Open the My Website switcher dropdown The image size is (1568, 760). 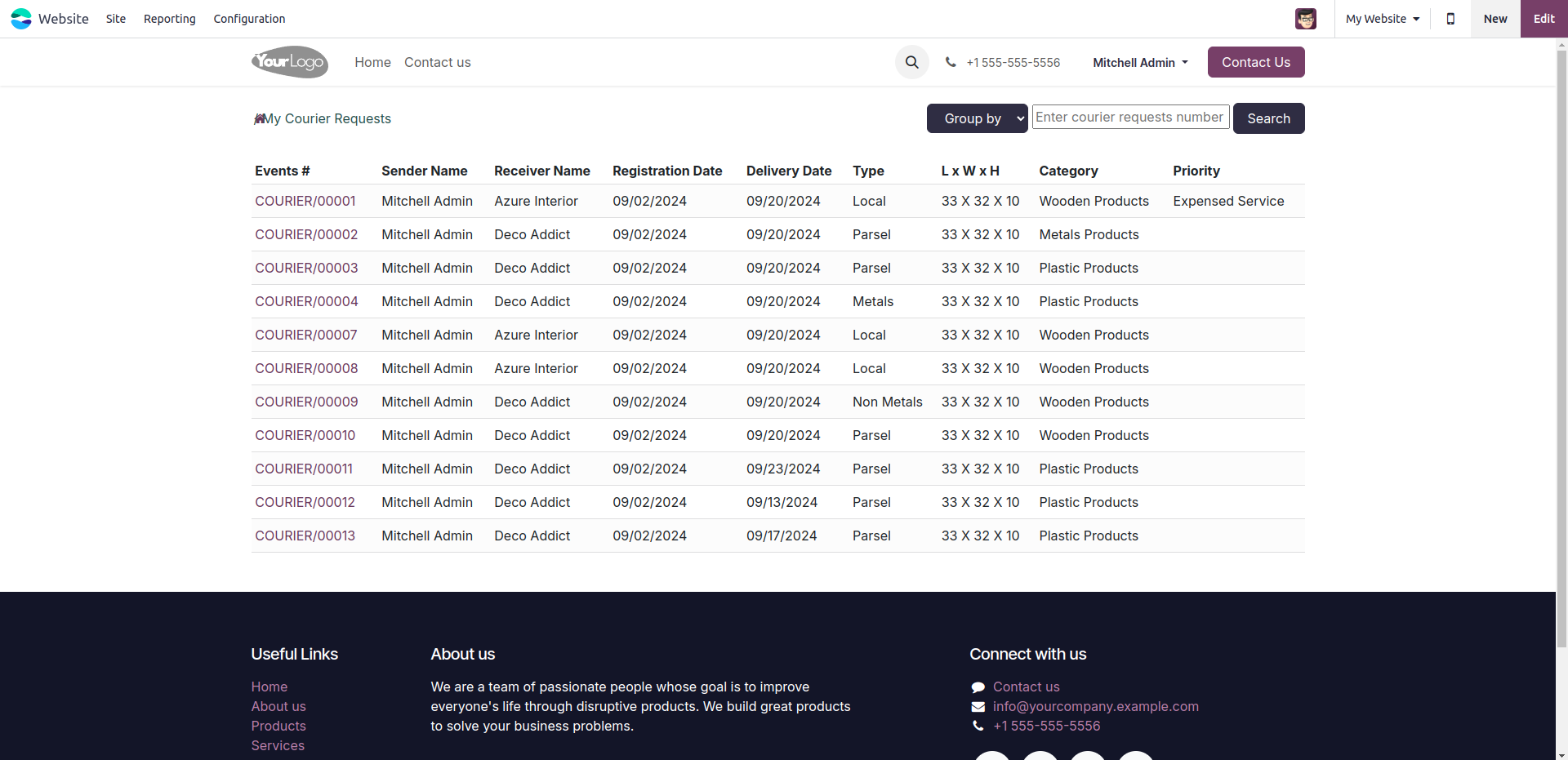tap(1382, 19)
